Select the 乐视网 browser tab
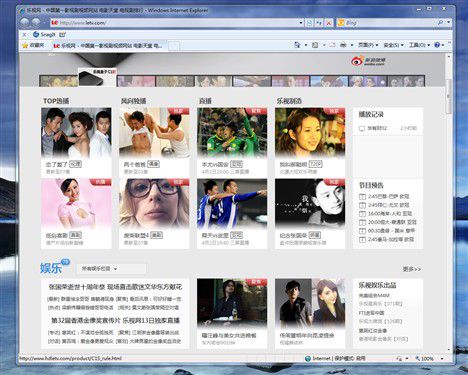468x375 pixels. pos(108,45)
